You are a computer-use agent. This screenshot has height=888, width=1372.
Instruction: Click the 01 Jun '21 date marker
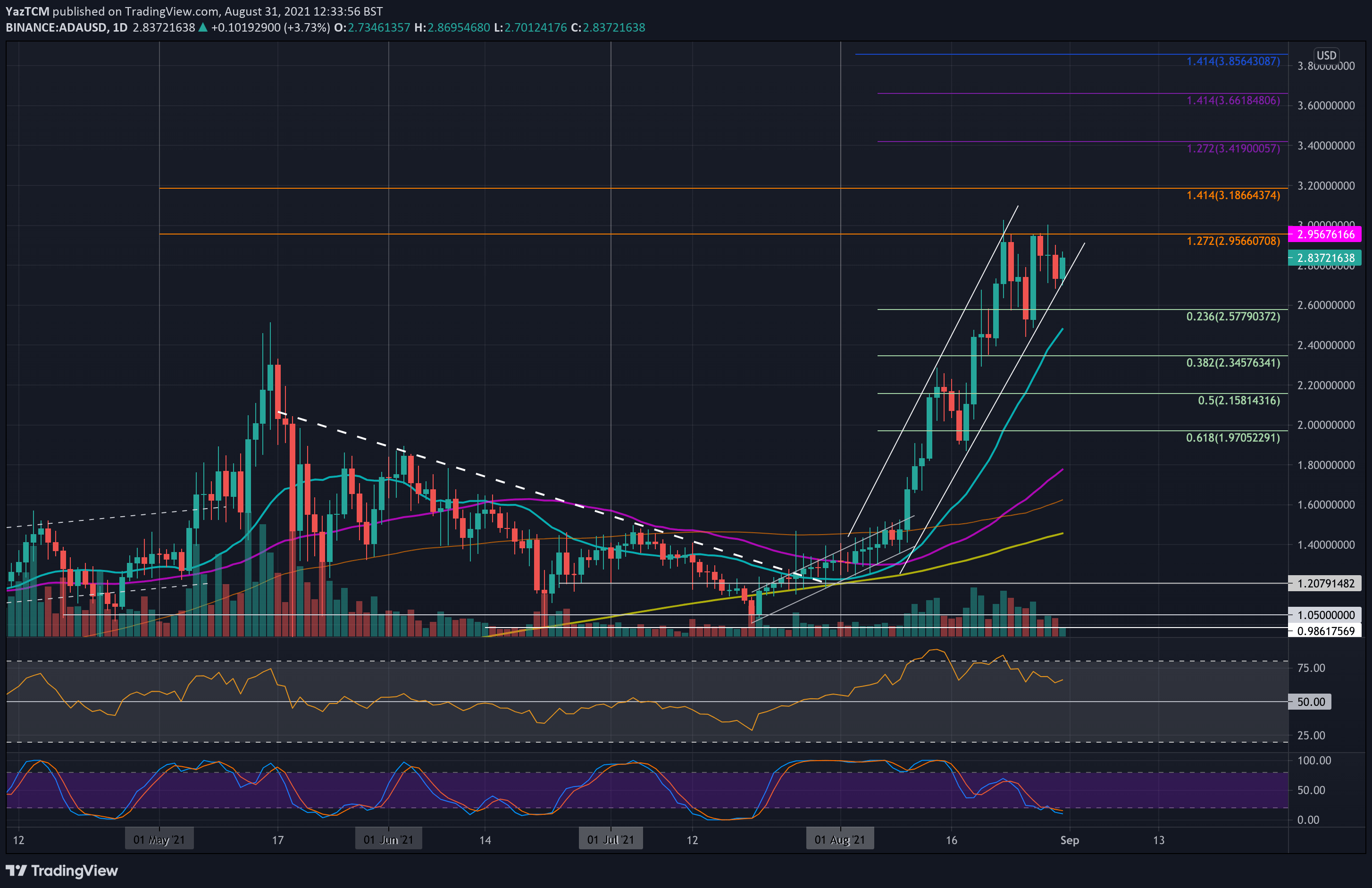click(389, 839)
